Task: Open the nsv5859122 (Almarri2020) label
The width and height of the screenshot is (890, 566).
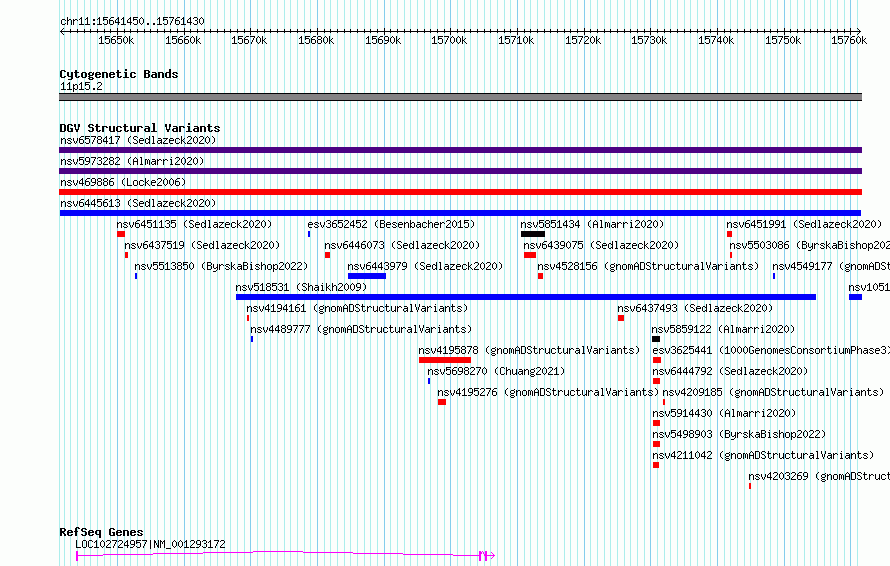Action: pyautogui.click(x=723, y=329)
